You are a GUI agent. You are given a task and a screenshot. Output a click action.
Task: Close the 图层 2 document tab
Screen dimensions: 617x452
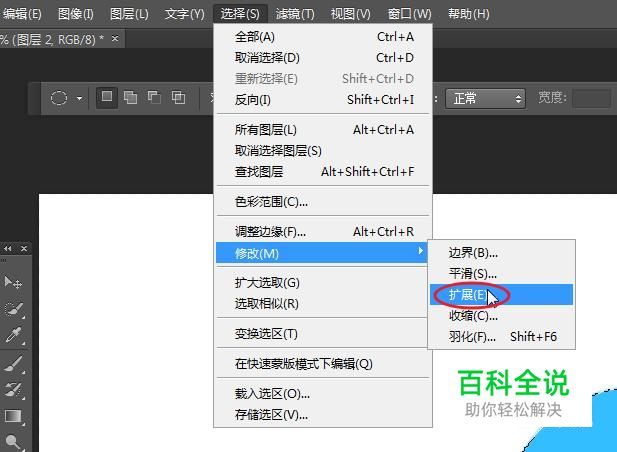[115, 39]
